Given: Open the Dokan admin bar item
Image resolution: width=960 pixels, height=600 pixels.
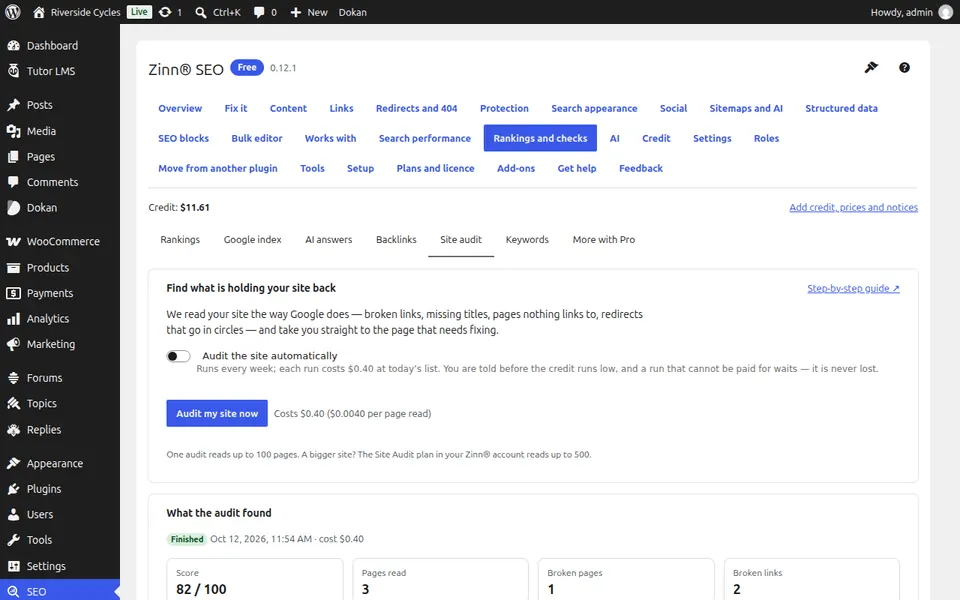Looking at the screenshot, I should coord(353,12).
